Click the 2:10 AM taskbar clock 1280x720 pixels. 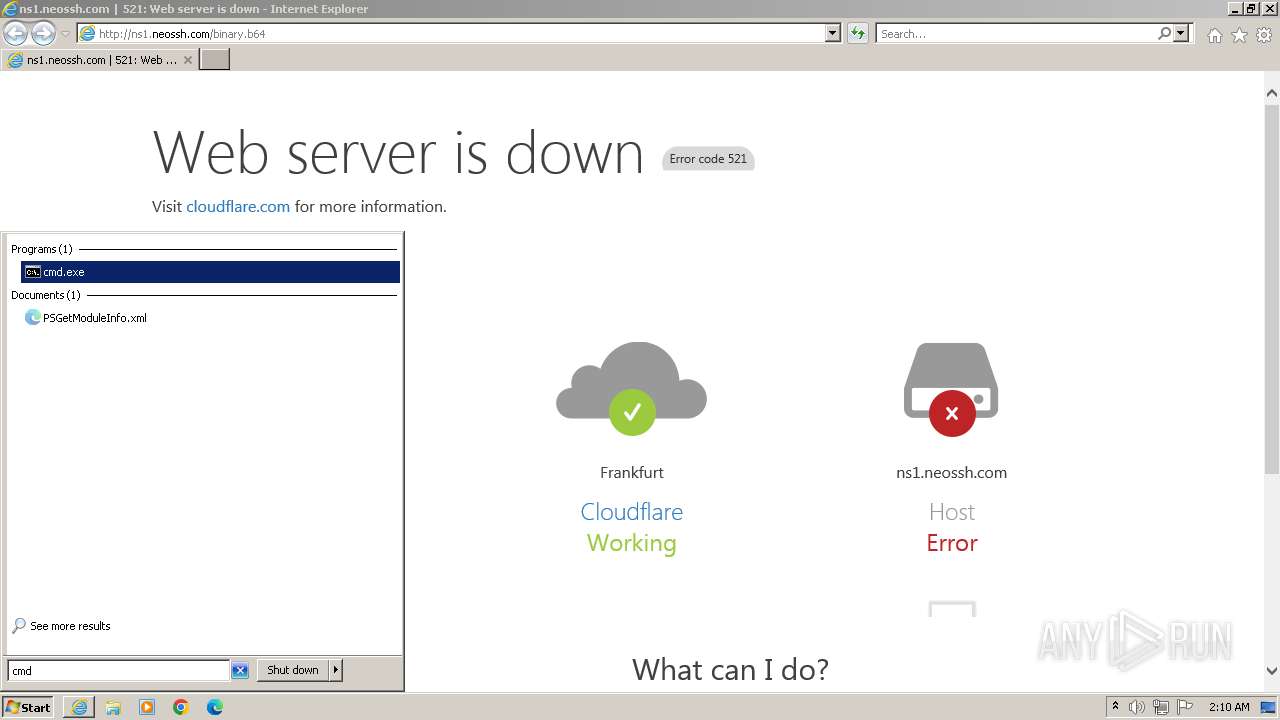[1229, 707]
